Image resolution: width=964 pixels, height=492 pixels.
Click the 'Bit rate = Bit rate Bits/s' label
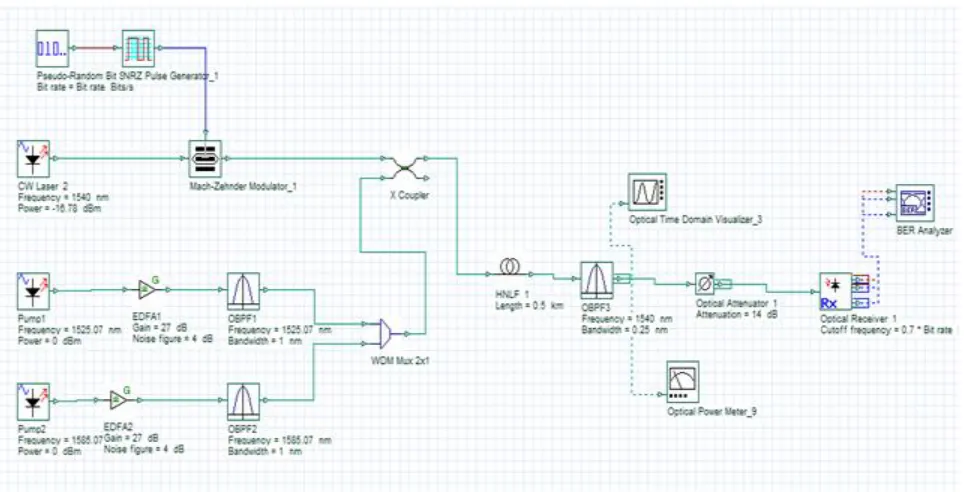tap(85, 87)
